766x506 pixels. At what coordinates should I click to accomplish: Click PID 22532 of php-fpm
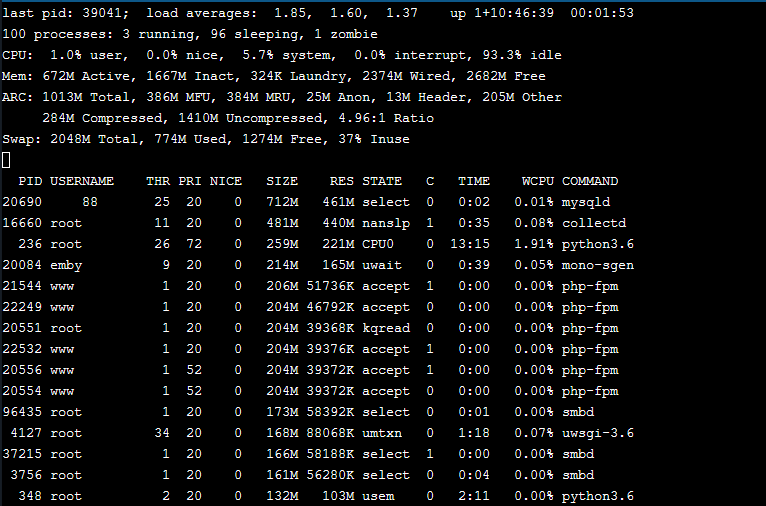click(22, 349)
